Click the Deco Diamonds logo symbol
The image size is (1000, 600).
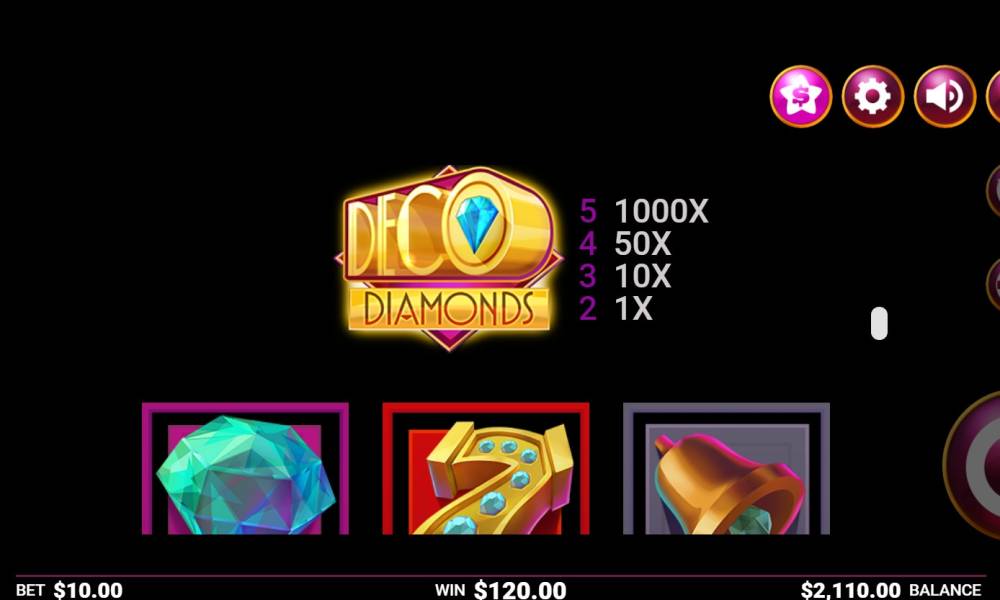tap(449, 258)
